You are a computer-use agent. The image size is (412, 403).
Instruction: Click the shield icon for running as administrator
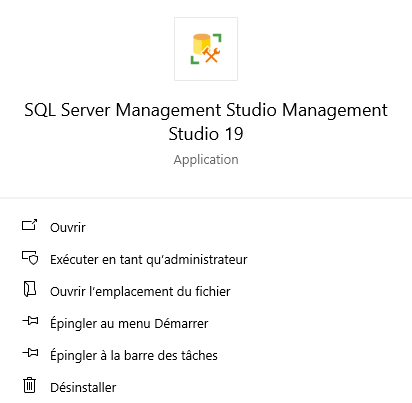pyautogui.click(x=30, y=258)
